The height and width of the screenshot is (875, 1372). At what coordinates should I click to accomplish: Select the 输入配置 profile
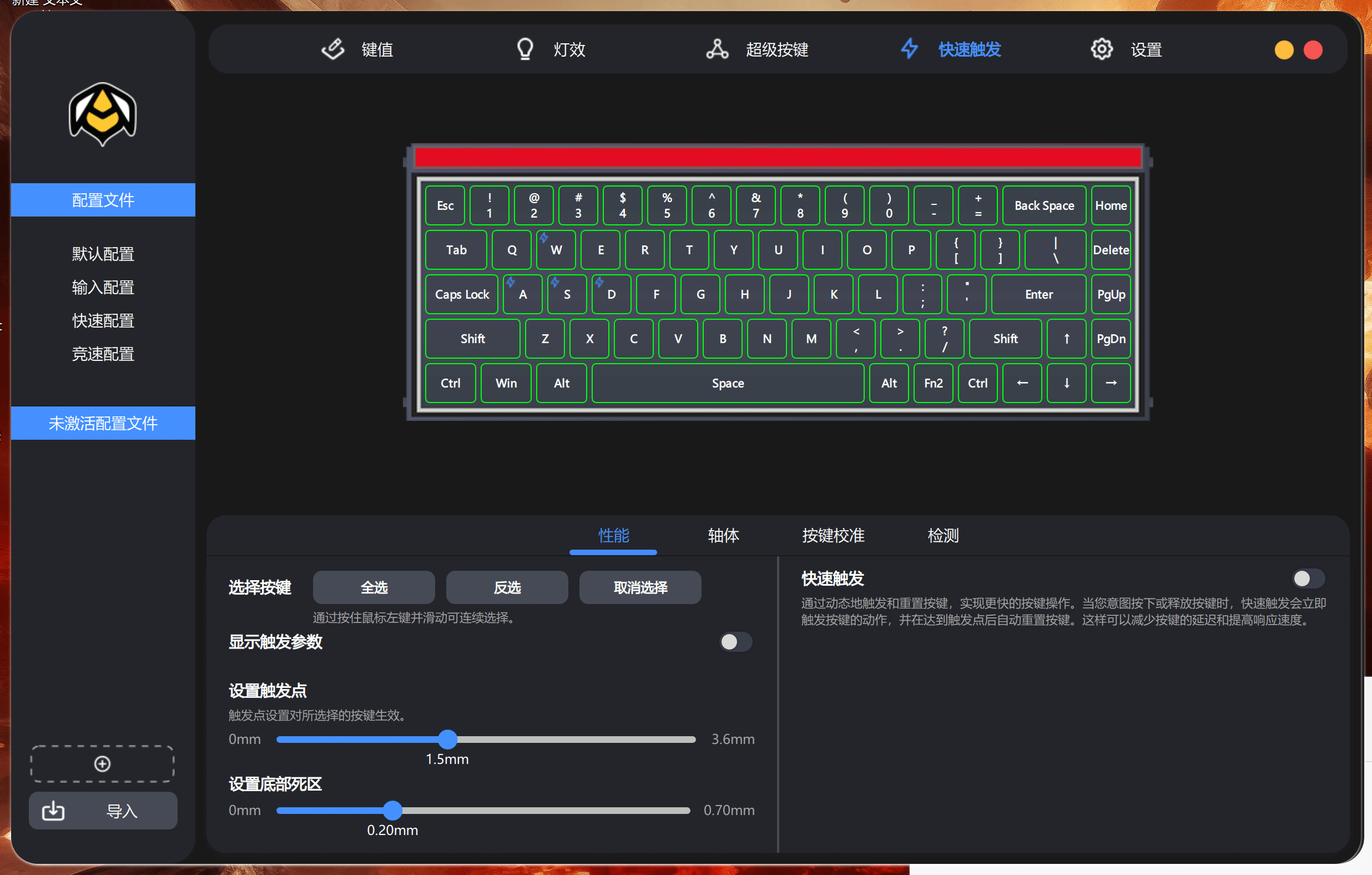click(103, 287)
